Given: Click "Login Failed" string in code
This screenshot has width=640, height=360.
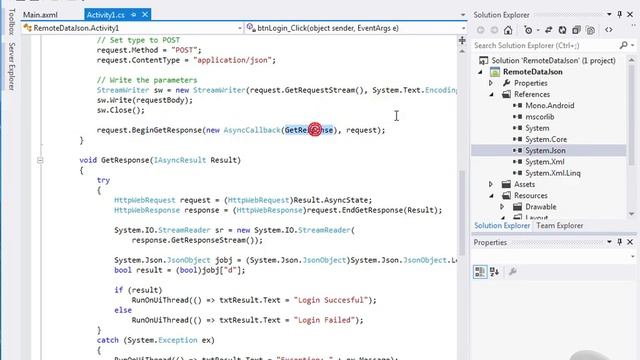Looking at the screenshot, I should [x=324, y=320].
